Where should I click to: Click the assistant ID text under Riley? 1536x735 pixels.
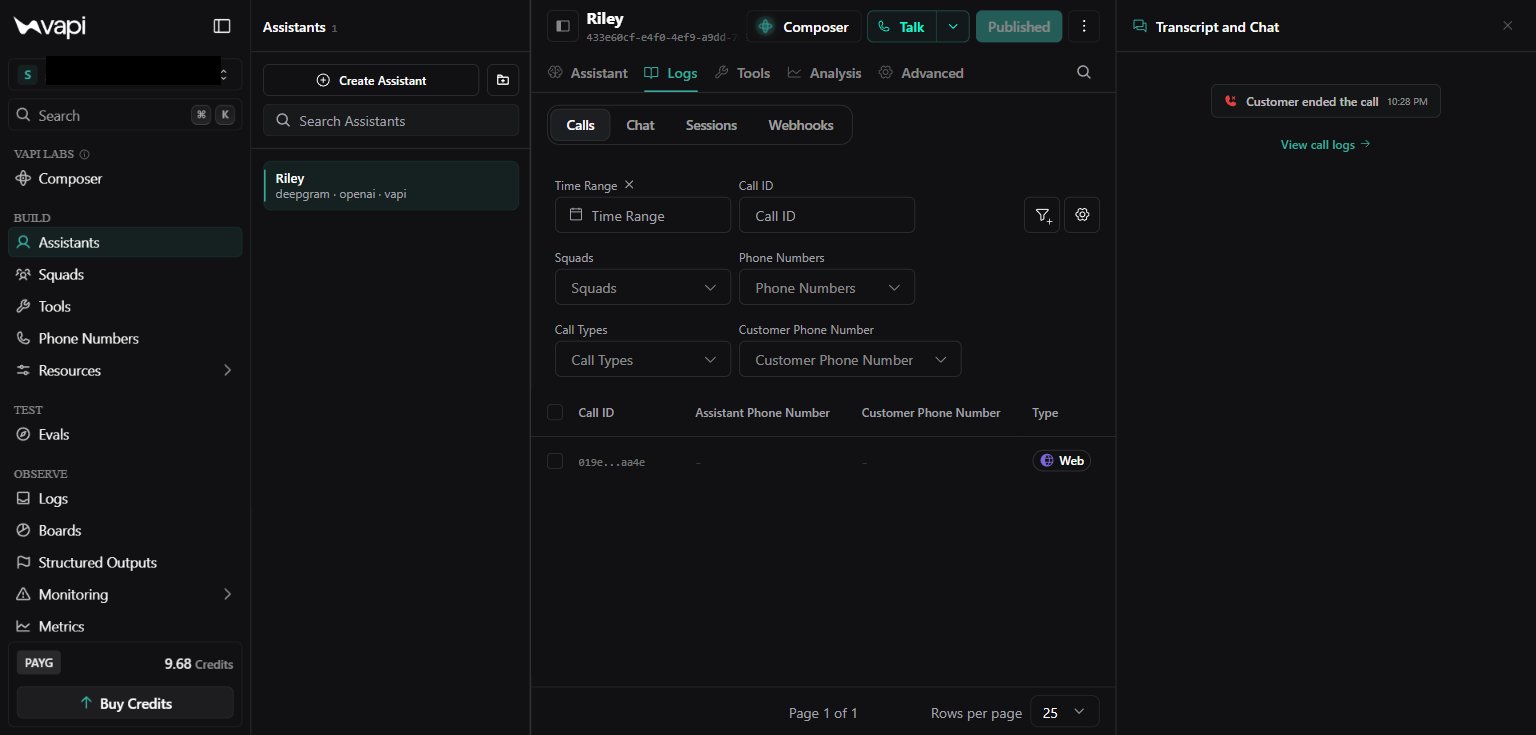tap(661, 37)
